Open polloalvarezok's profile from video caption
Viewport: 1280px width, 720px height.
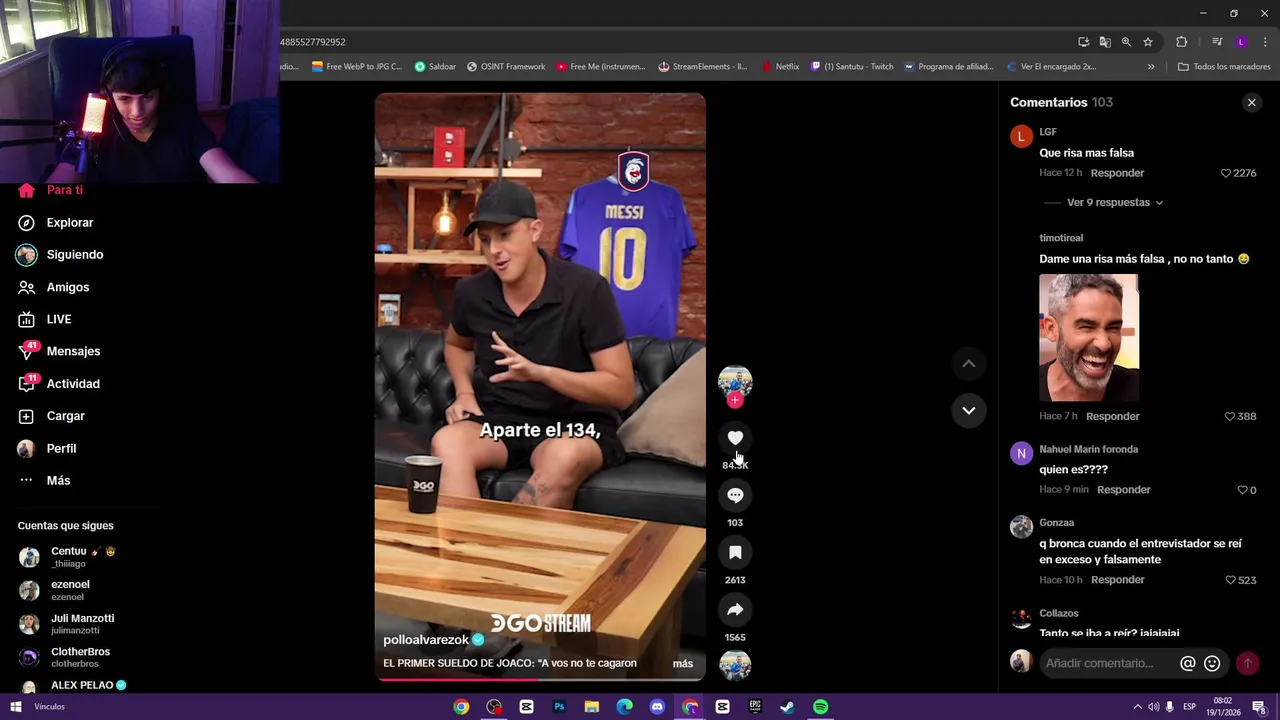coord(426,640)
